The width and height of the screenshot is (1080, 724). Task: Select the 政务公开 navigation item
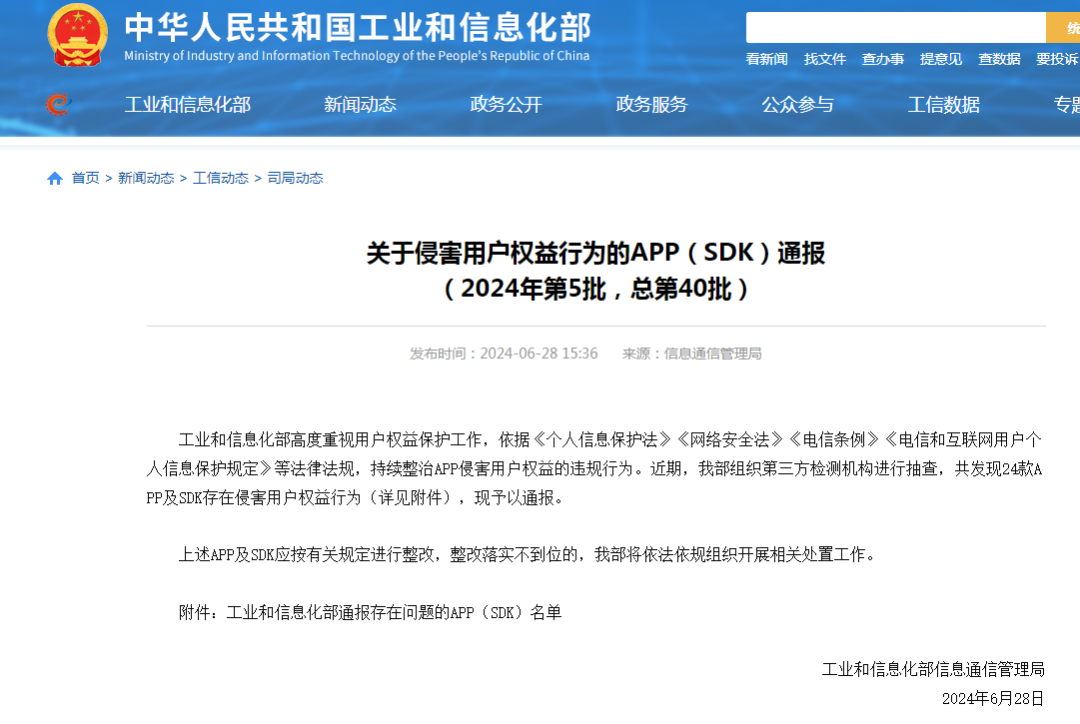506,105
